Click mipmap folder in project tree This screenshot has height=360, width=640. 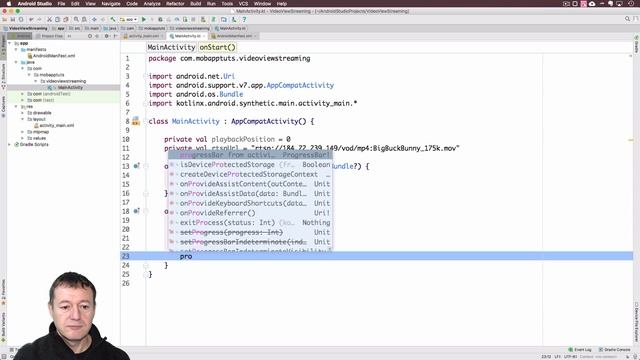[38, 132]
